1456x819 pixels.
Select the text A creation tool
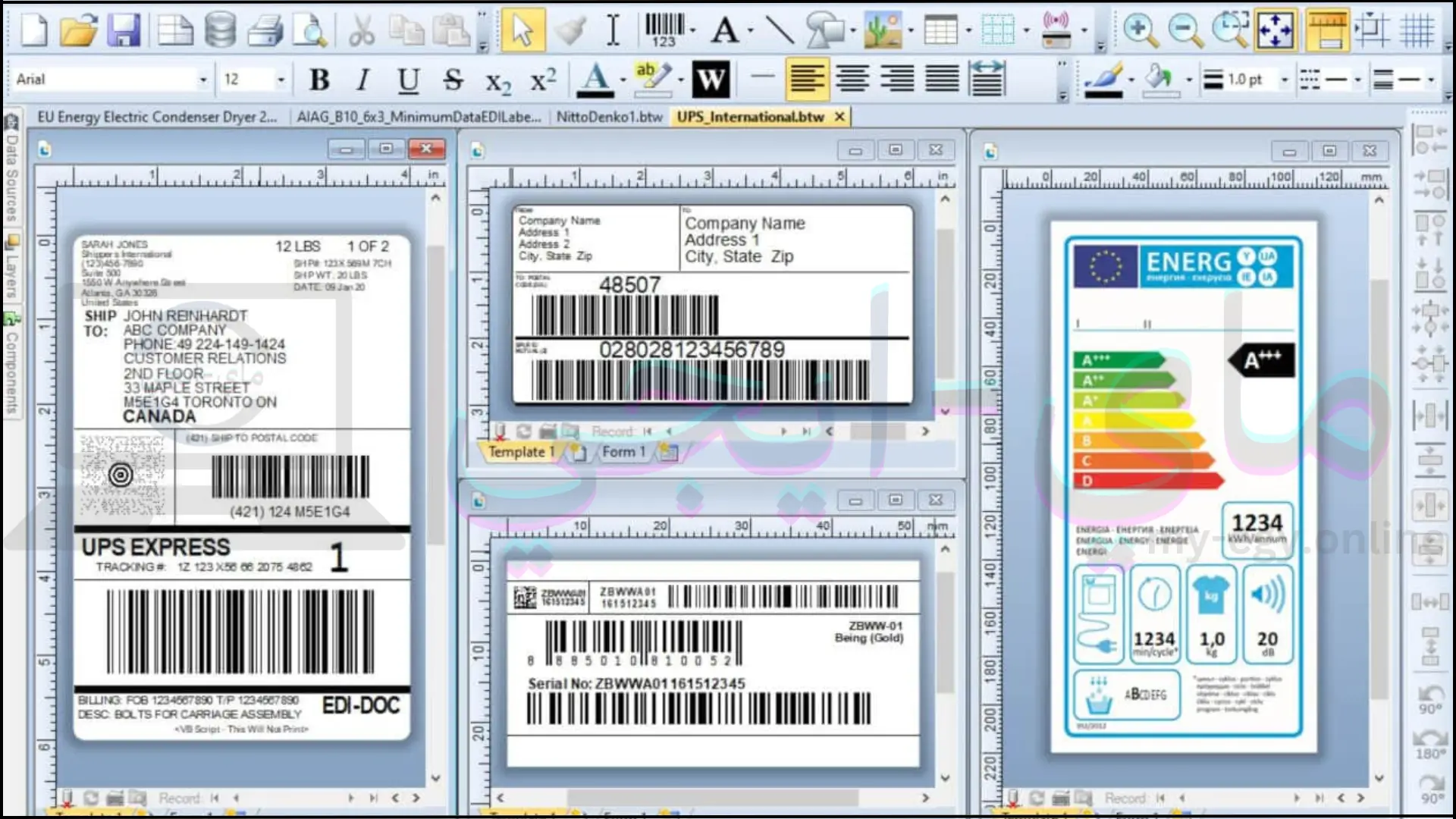[725, 30]
